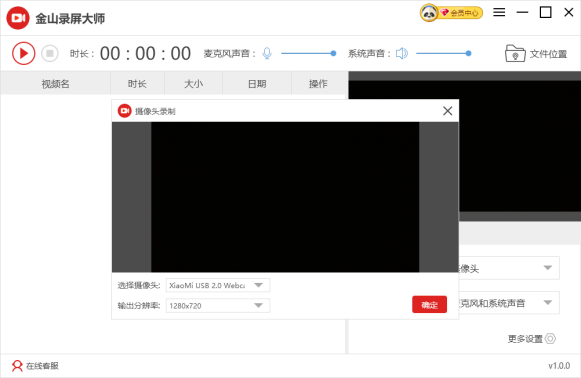Screen dimensions: 581x378
Task: Click the 00 : 00 : 00 duration timer
Action: (145, 53)
